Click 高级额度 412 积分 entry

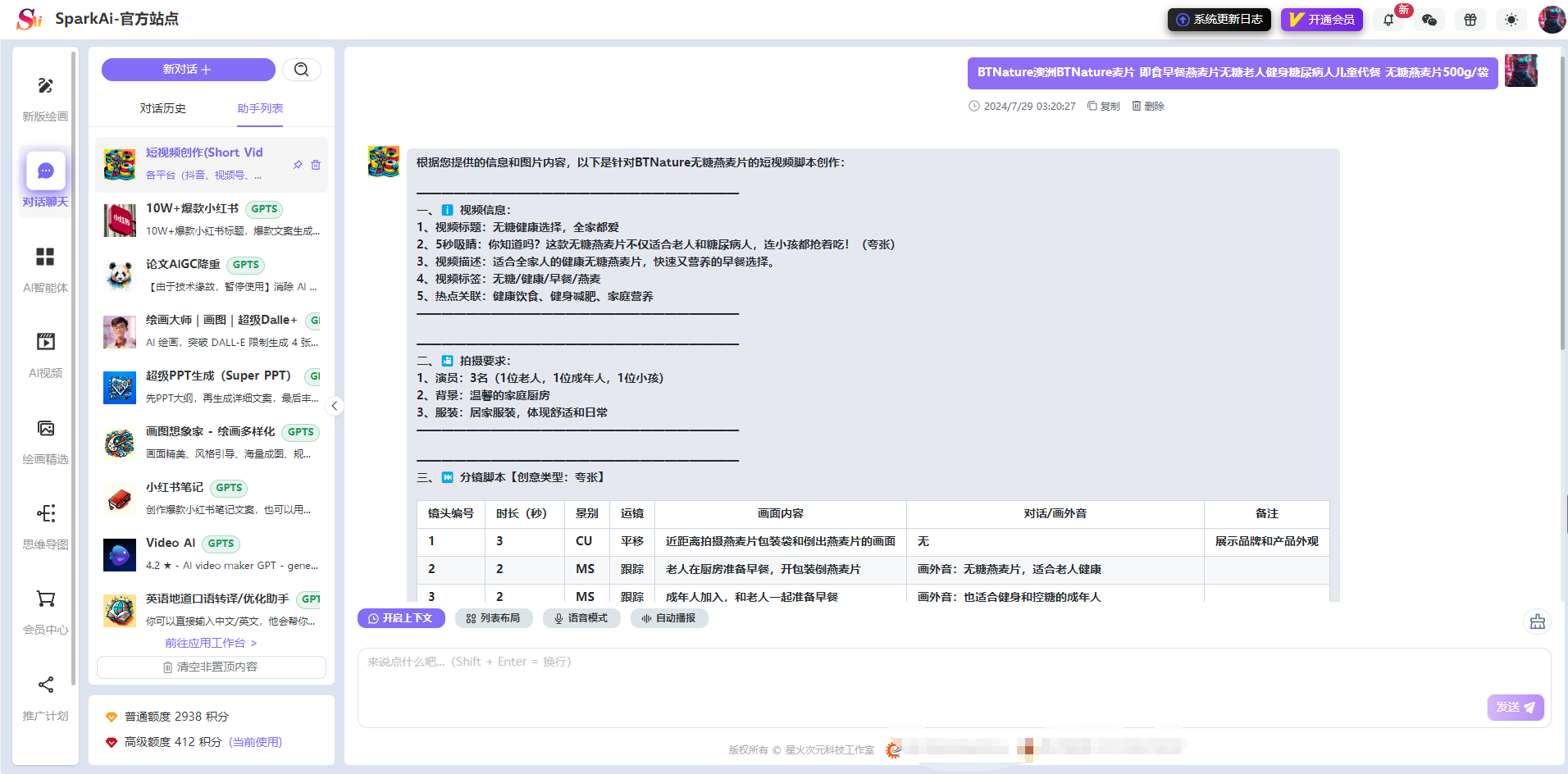coord(194,742)
